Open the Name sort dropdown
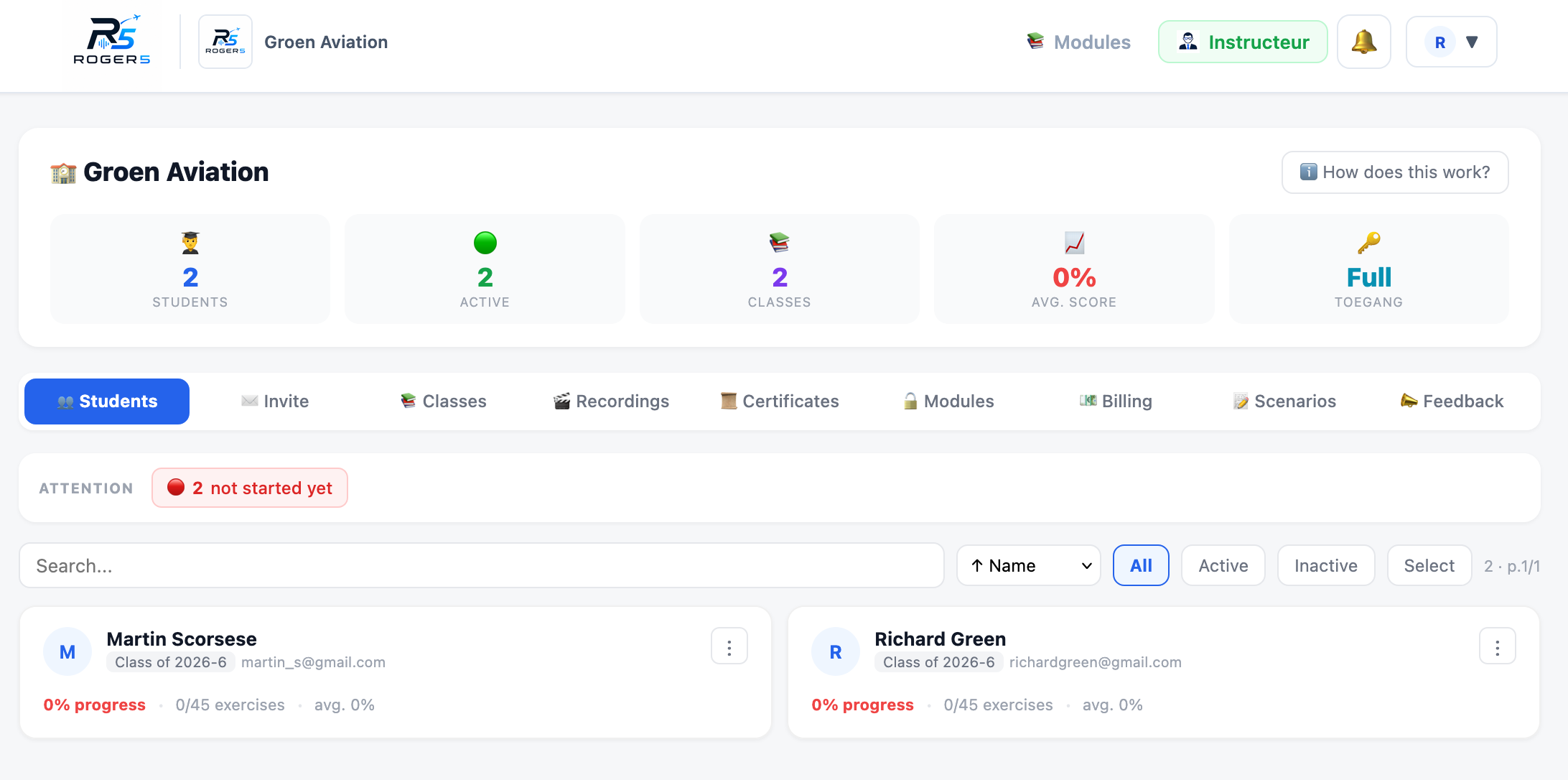Image resolution: width=1568 pixels, height=780 pixels. [x=1029, y=566]
